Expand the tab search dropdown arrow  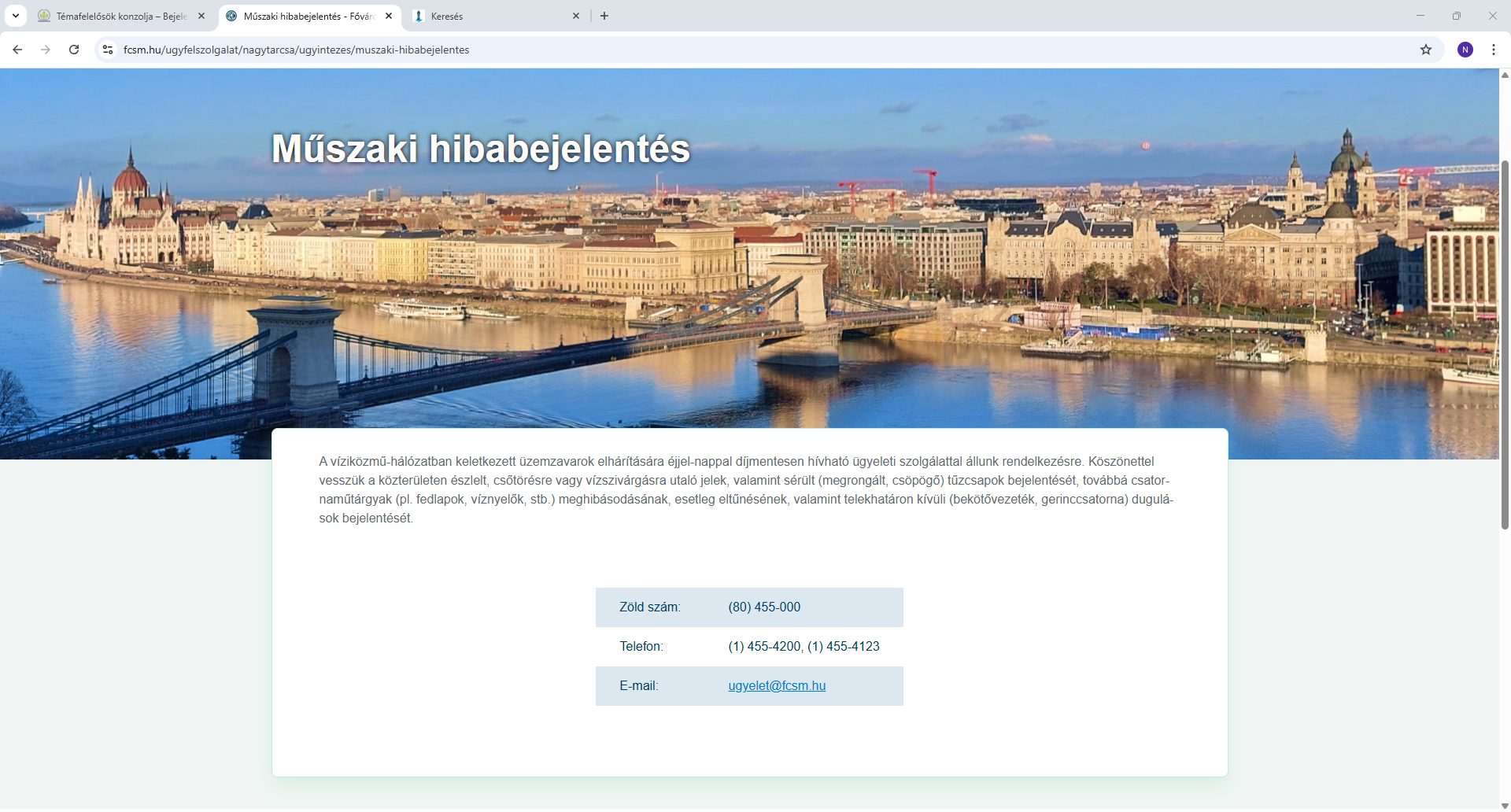click(16, 16)
